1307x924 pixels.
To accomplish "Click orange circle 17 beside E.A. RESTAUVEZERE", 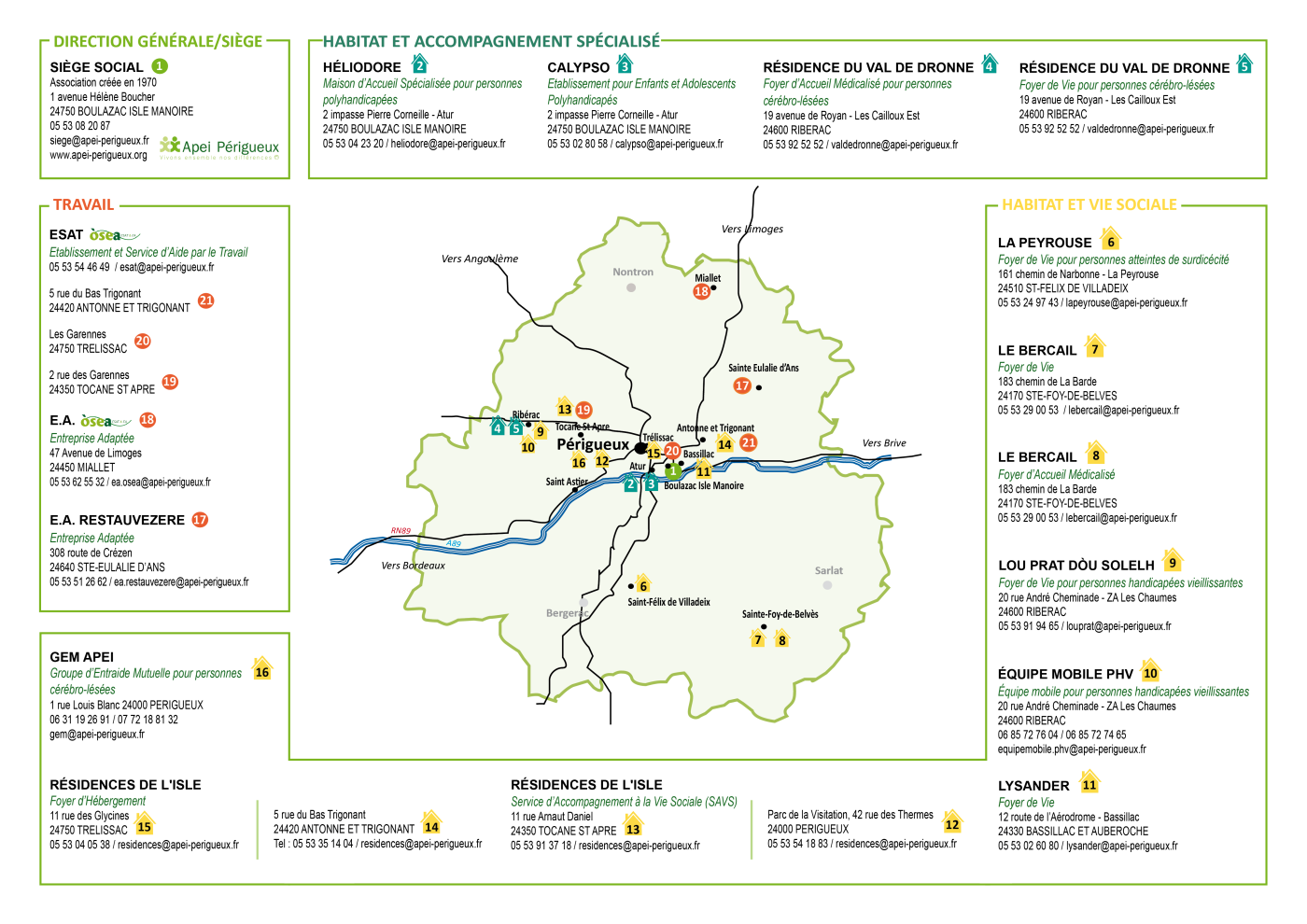I will pos(200,520).
